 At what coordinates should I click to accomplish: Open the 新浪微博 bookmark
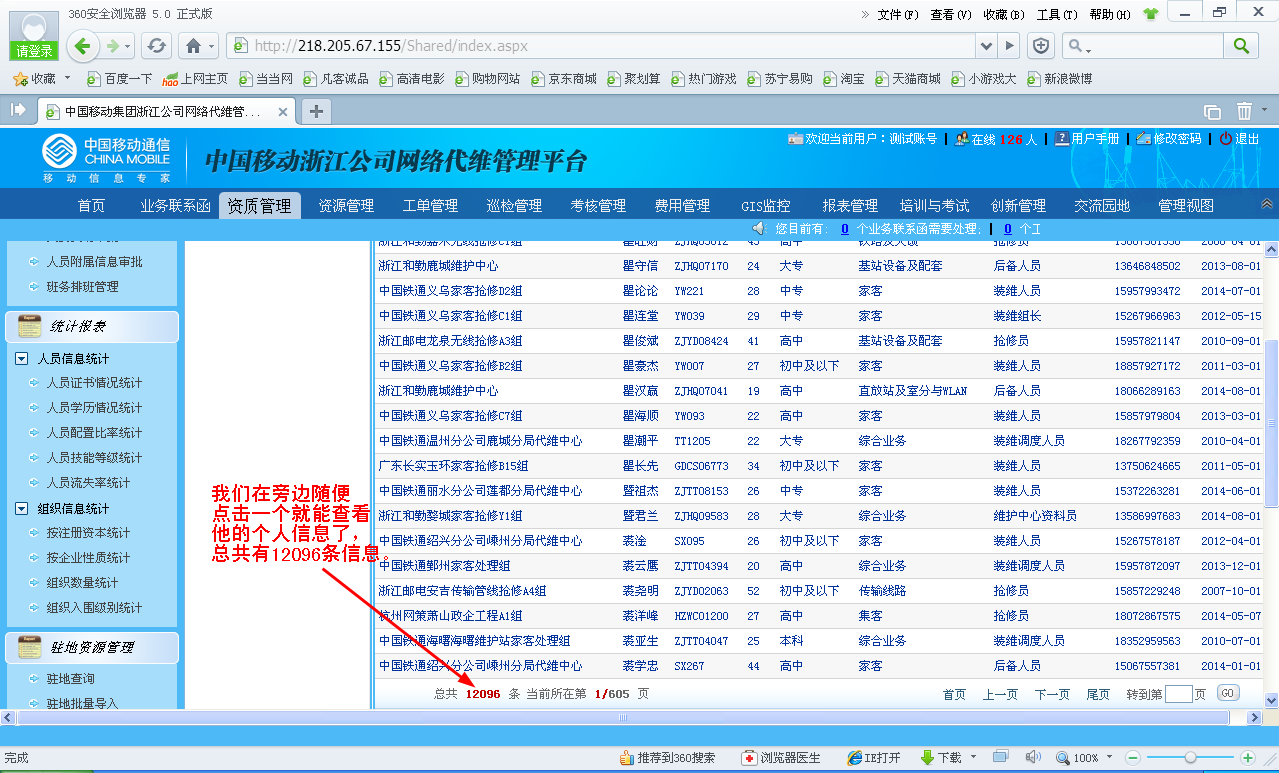[x=1059, y=78]
